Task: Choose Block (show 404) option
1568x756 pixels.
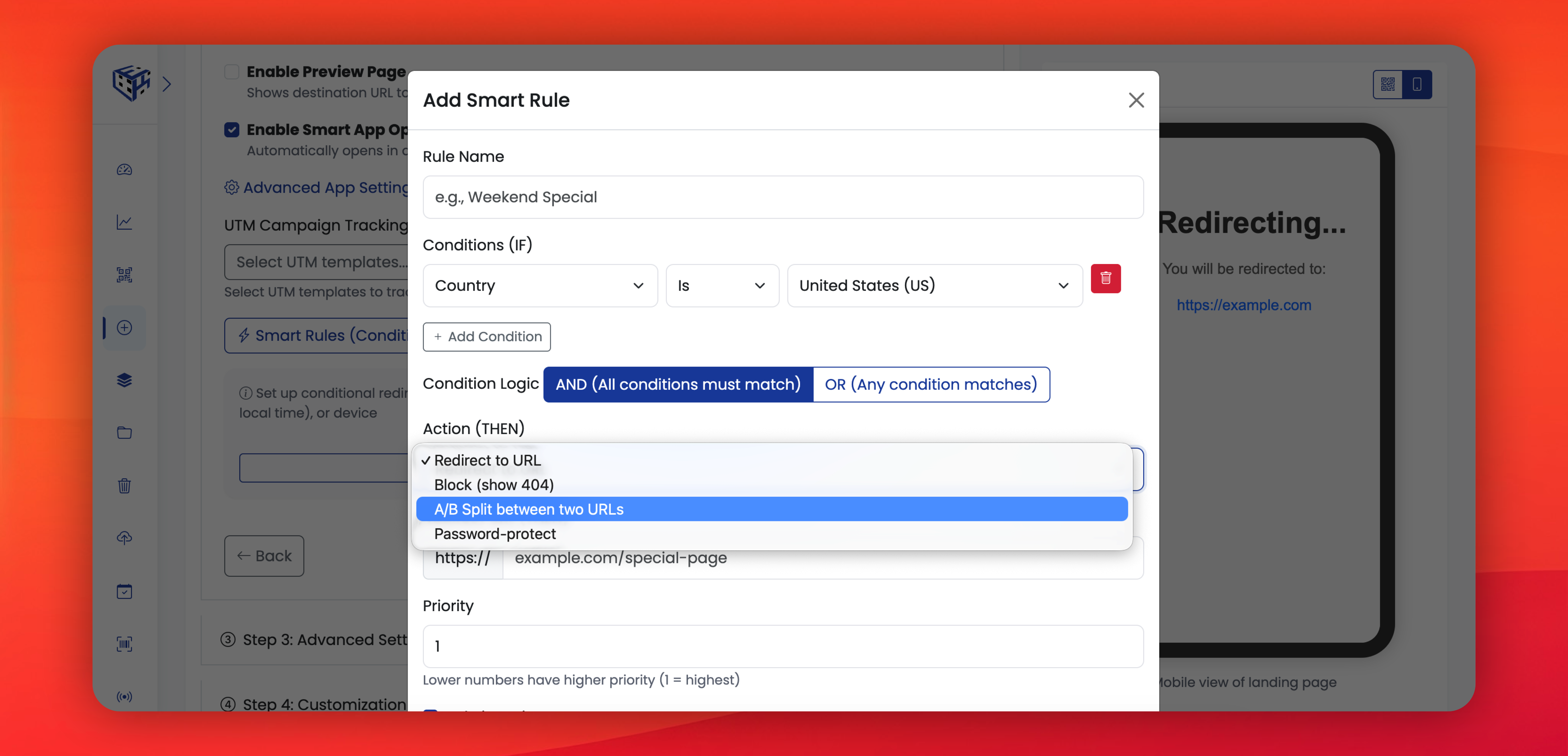Action: [772, 484]
